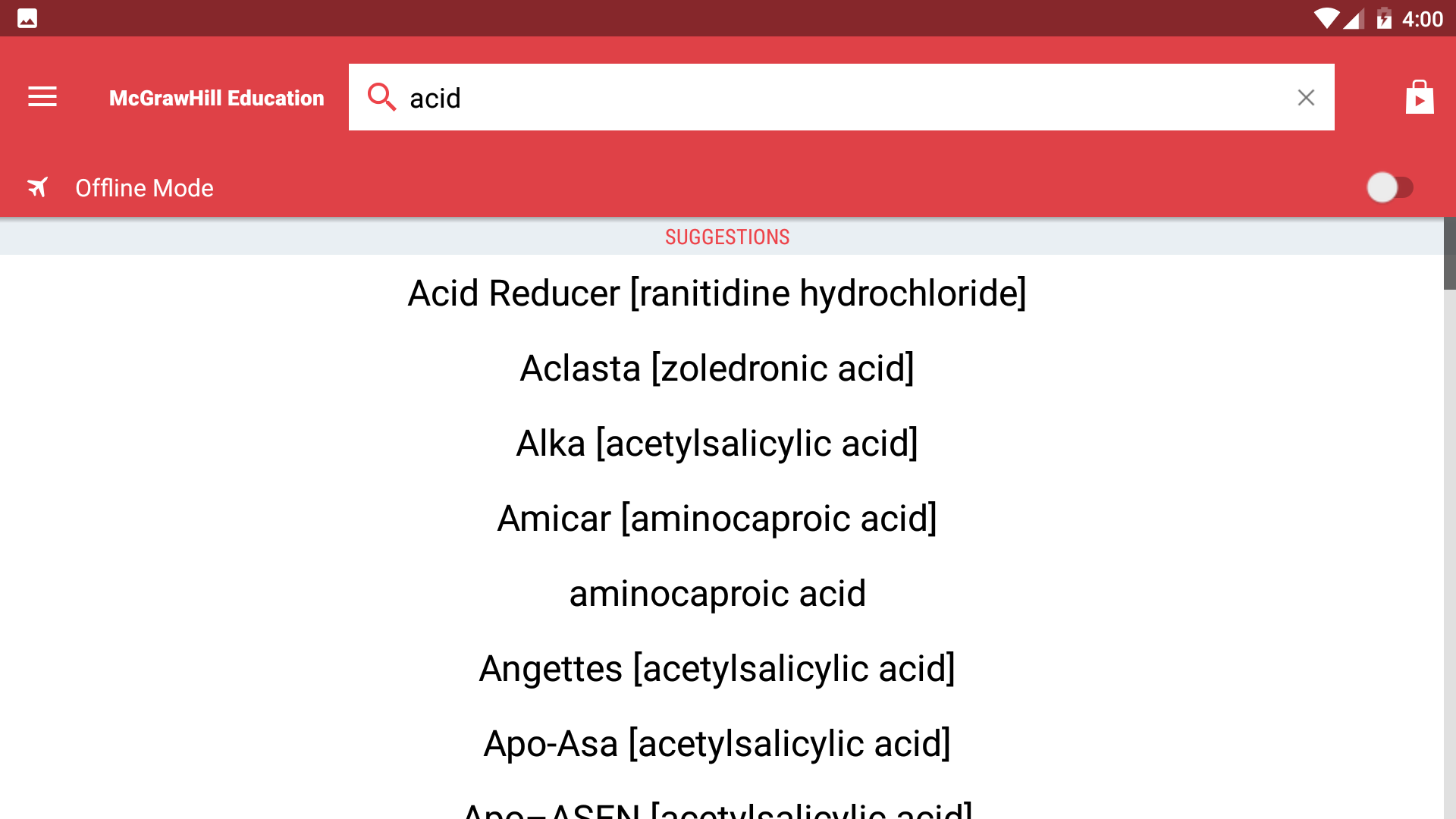Choose Alka [acetylsalicylic acid] entry

[717, 443]
